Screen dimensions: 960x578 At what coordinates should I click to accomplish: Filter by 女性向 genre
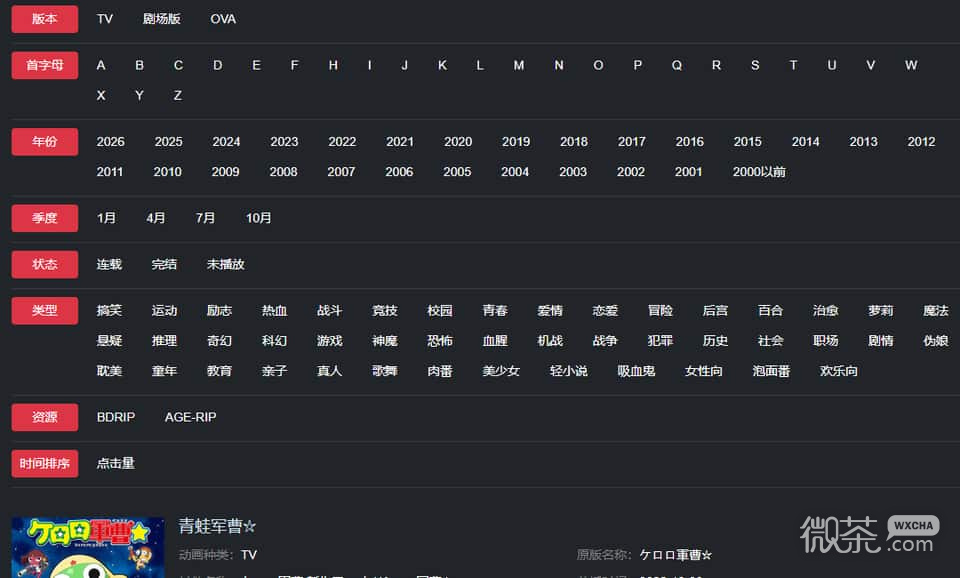pyautogui.click(x=703, y=371)
